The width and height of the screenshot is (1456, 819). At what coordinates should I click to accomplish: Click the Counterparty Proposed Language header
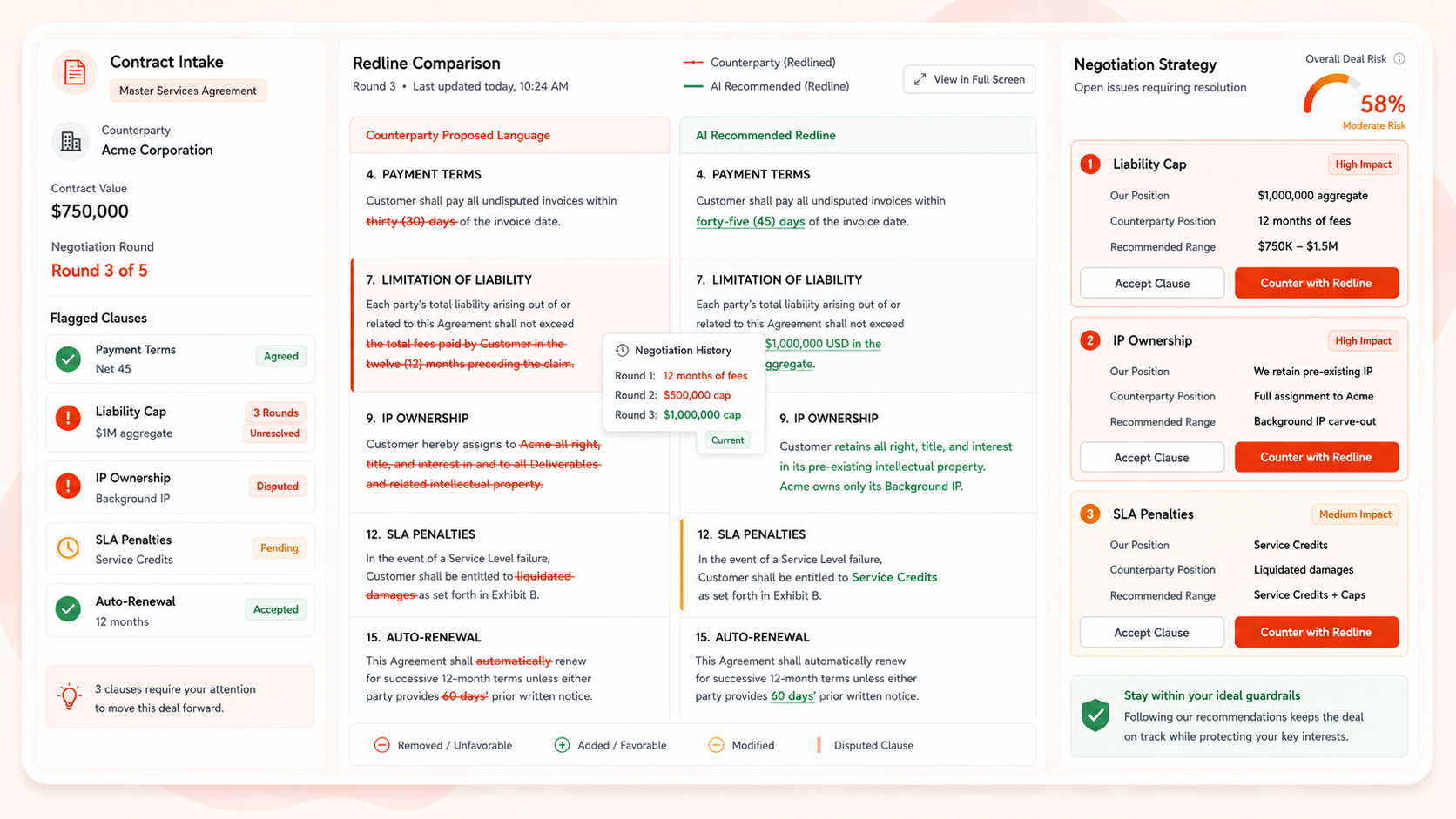458,135
